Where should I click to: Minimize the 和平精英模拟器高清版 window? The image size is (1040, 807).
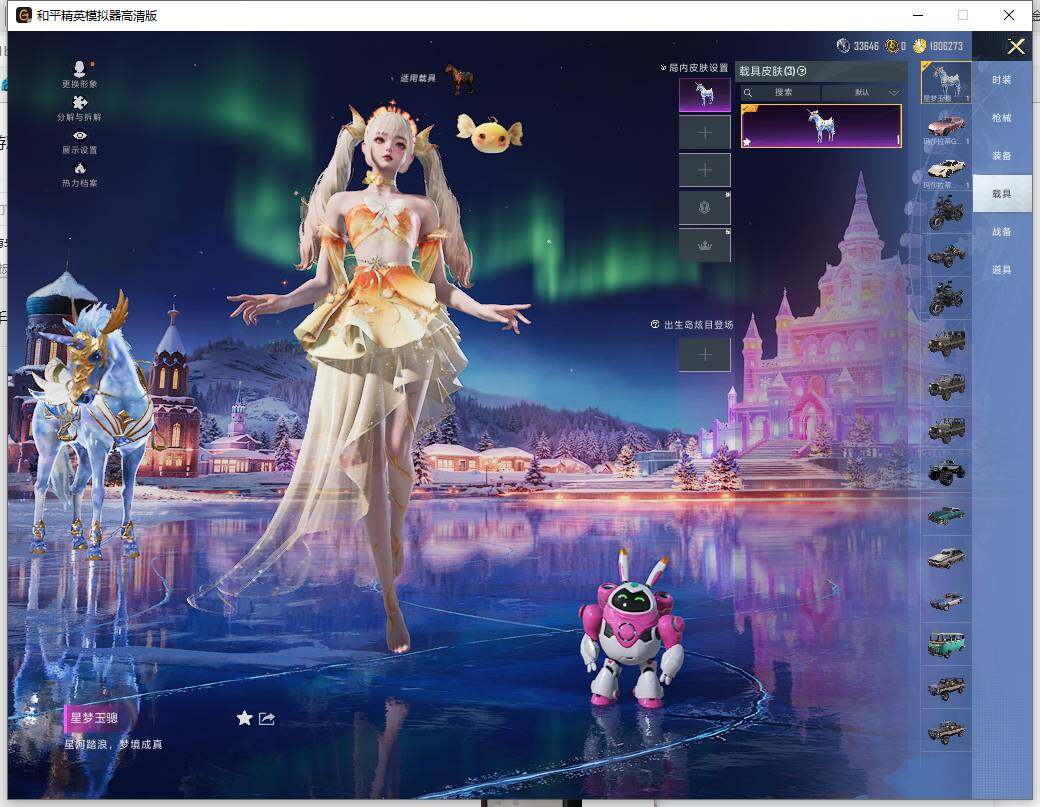[x=919, y=15]
